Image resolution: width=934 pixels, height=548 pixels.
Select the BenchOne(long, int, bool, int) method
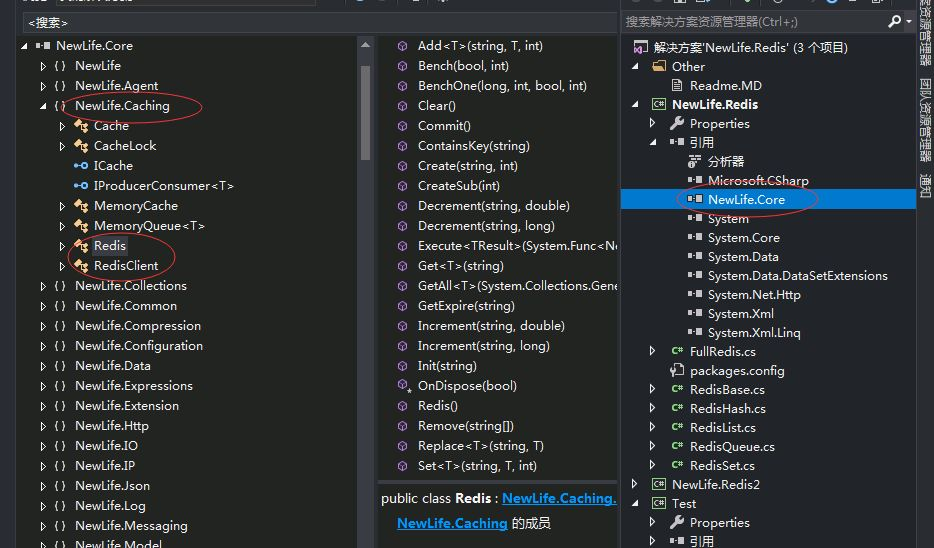[502, 86]
